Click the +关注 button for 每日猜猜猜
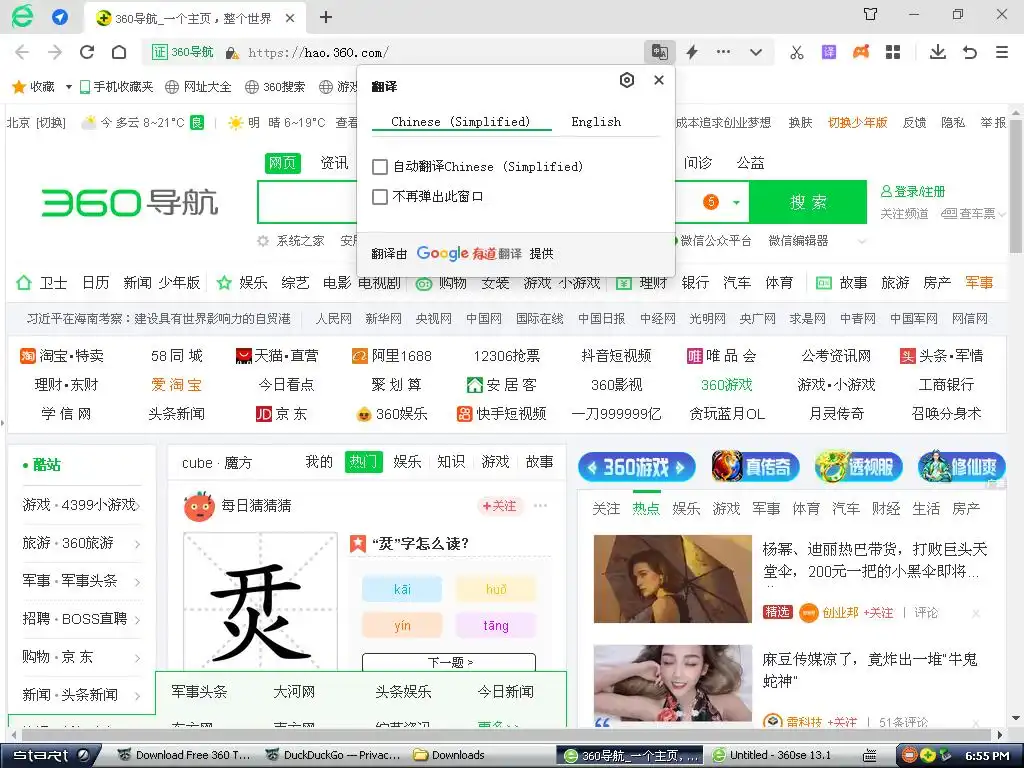Viewport: 1024px width, 768px height. coord(500,505)
